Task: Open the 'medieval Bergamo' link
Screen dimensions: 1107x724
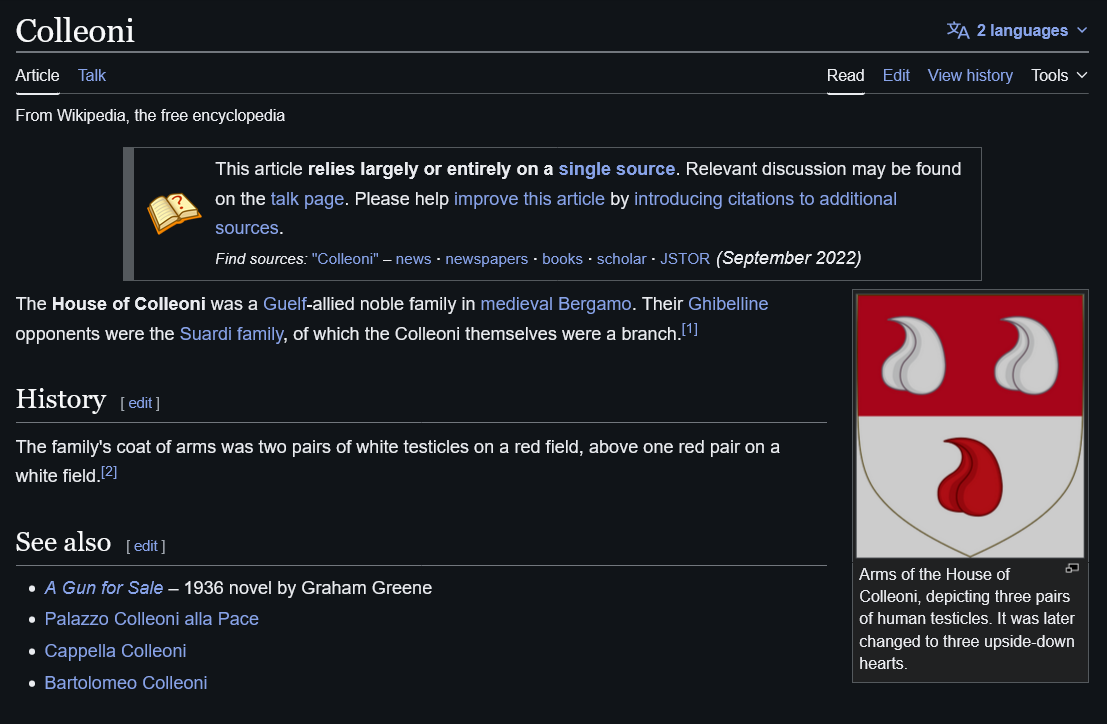Action: 556,304
